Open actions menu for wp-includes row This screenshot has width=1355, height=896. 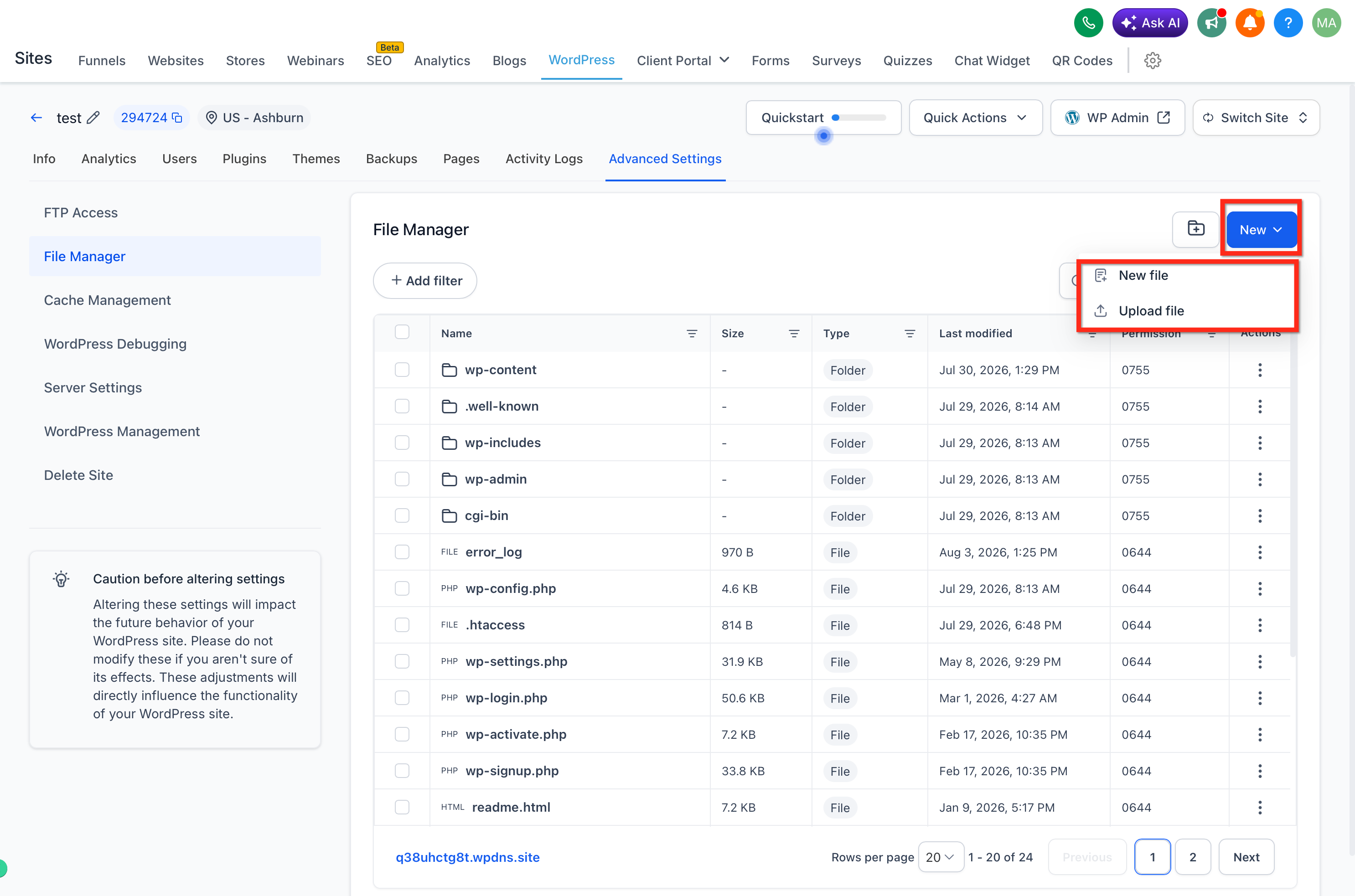coord(1260,443)
